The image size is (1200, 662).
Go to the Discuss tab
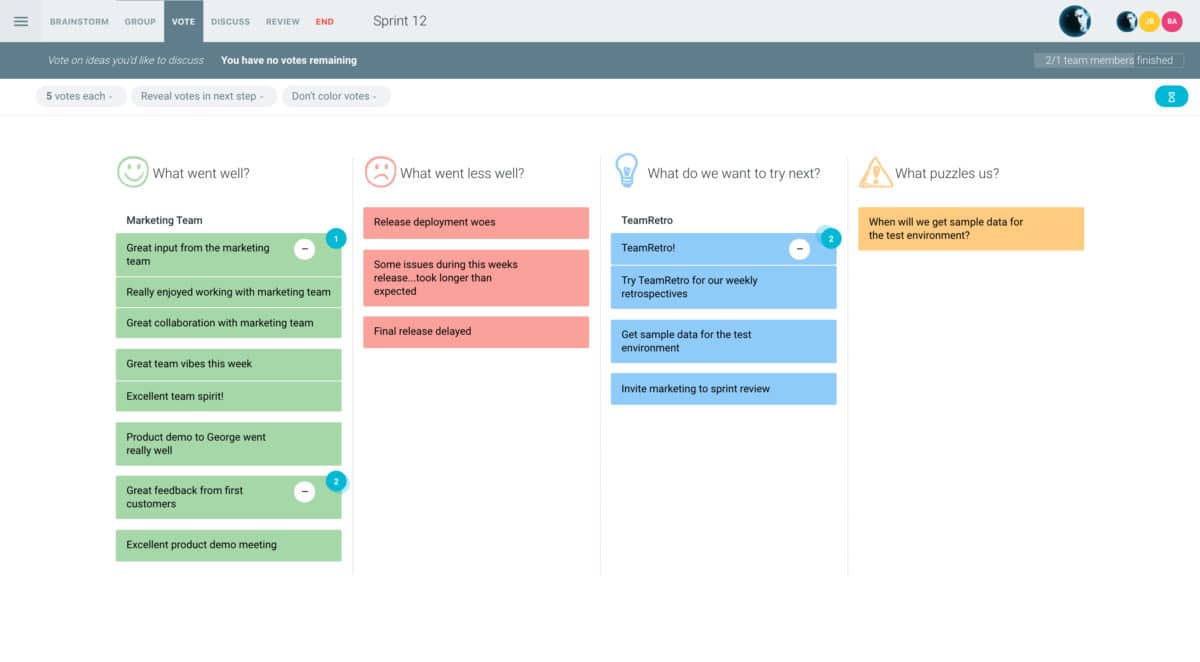point(230,21)
